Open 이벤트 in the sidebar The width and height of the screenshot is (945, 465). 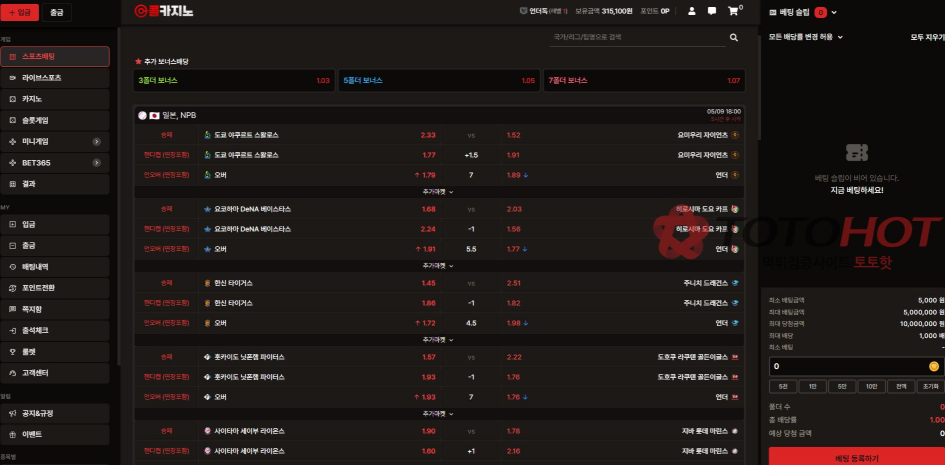click(x=55, y=434)
